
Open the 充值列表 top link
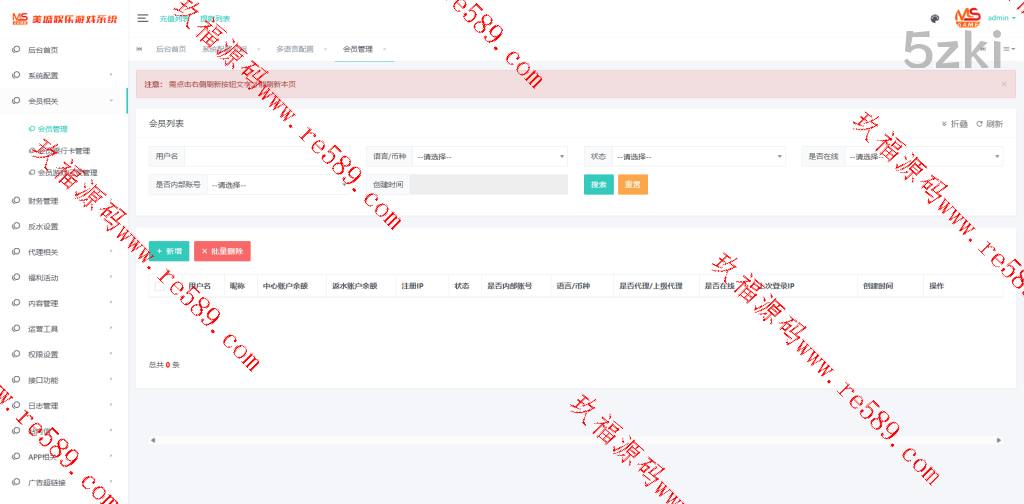pos(174,19)
